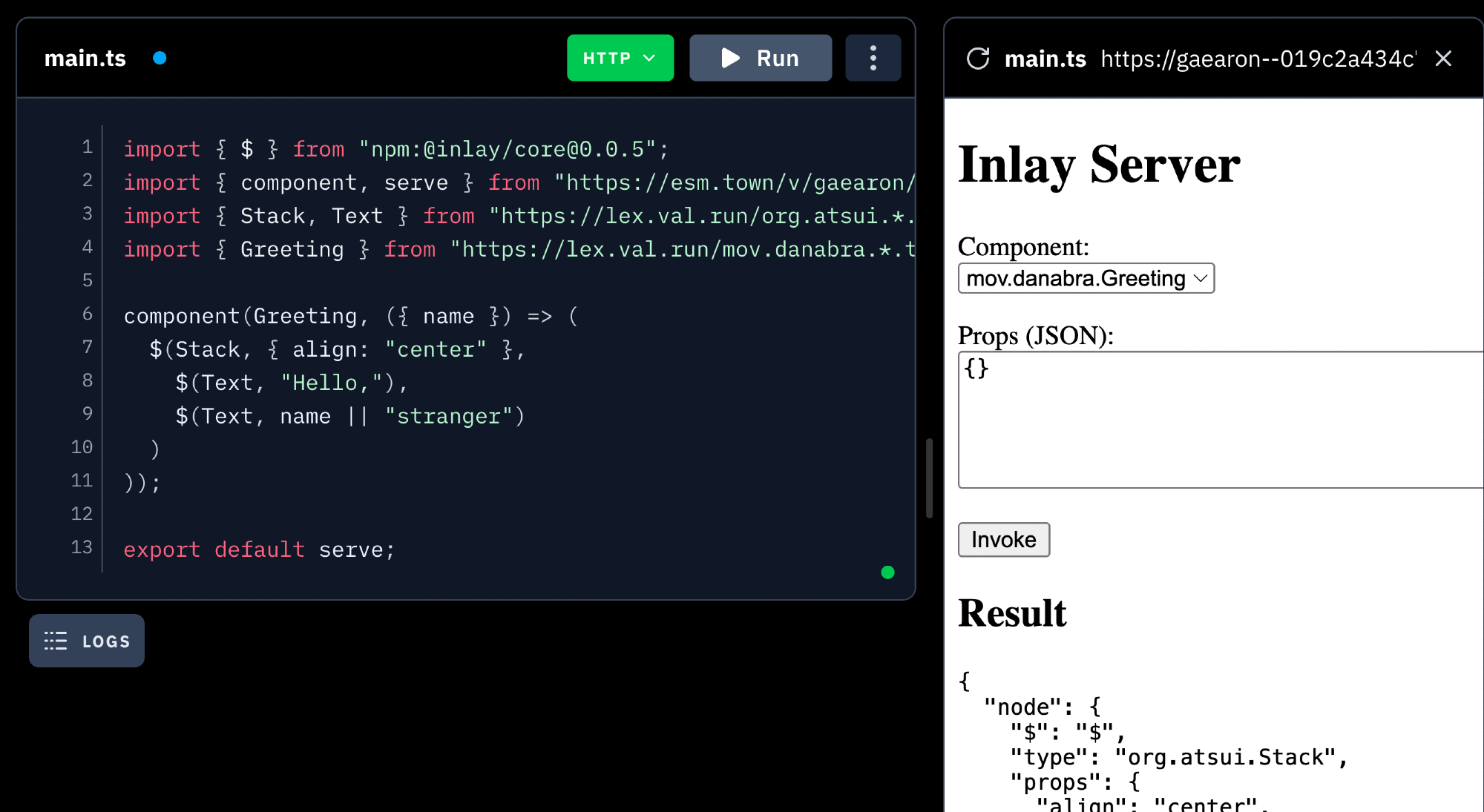Click the main.ts filename in editor header
This screenshot has width=1484, height=812.
tap(85, 58)
